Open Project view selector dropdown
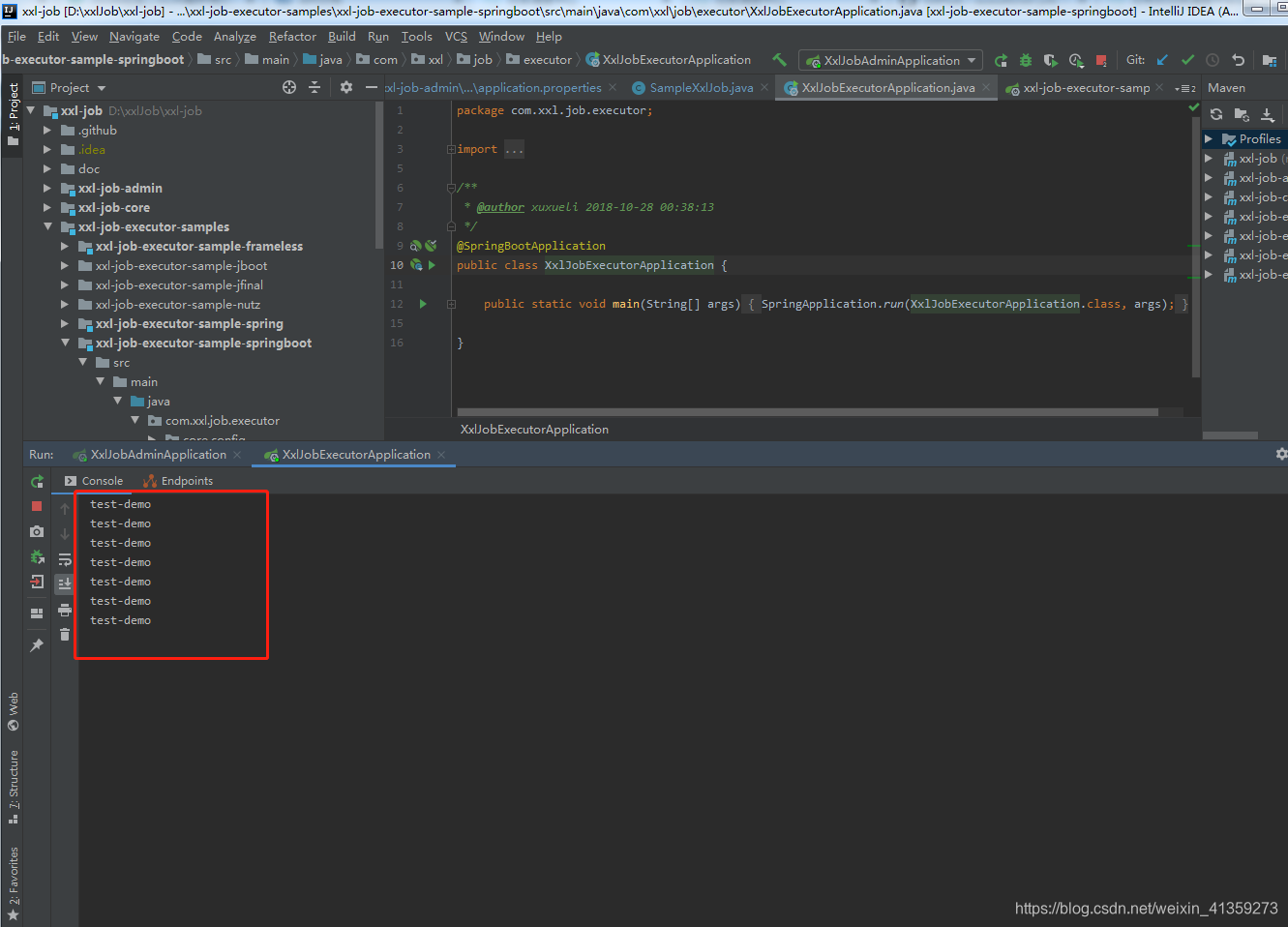The image size is (1288, 927). tap(69, 87)
